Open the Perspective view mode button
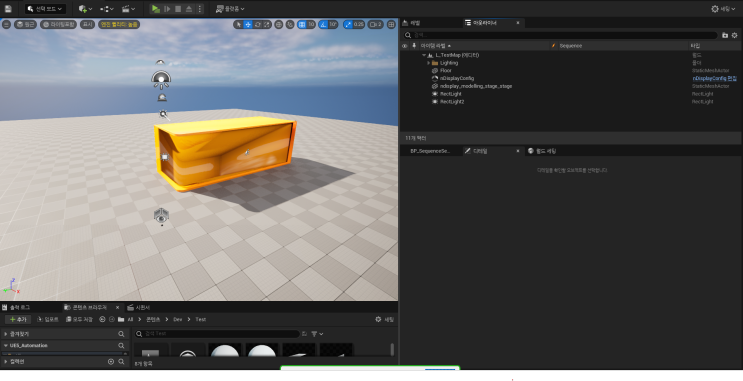Viewport: 743px width, 381px height. click(25, 24)
